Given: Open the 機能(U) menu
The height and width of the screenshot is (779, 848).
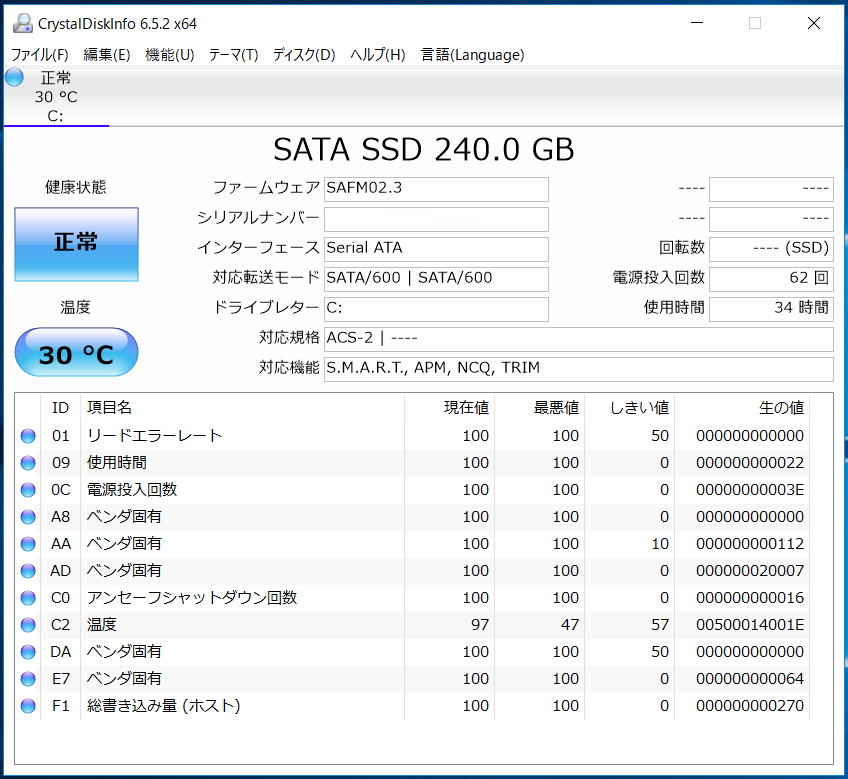Looking at the screenshot, I should pos(169,55).
